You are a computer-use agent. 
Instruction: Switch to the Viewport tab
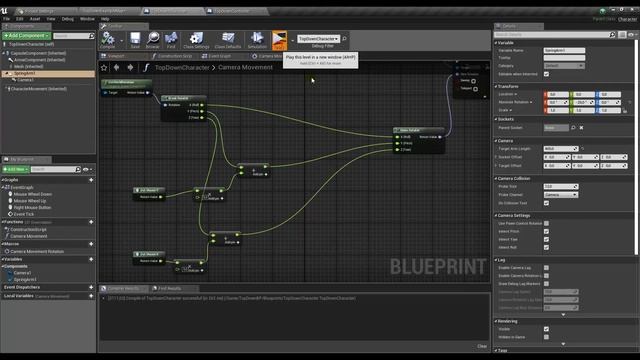[116, 56]
